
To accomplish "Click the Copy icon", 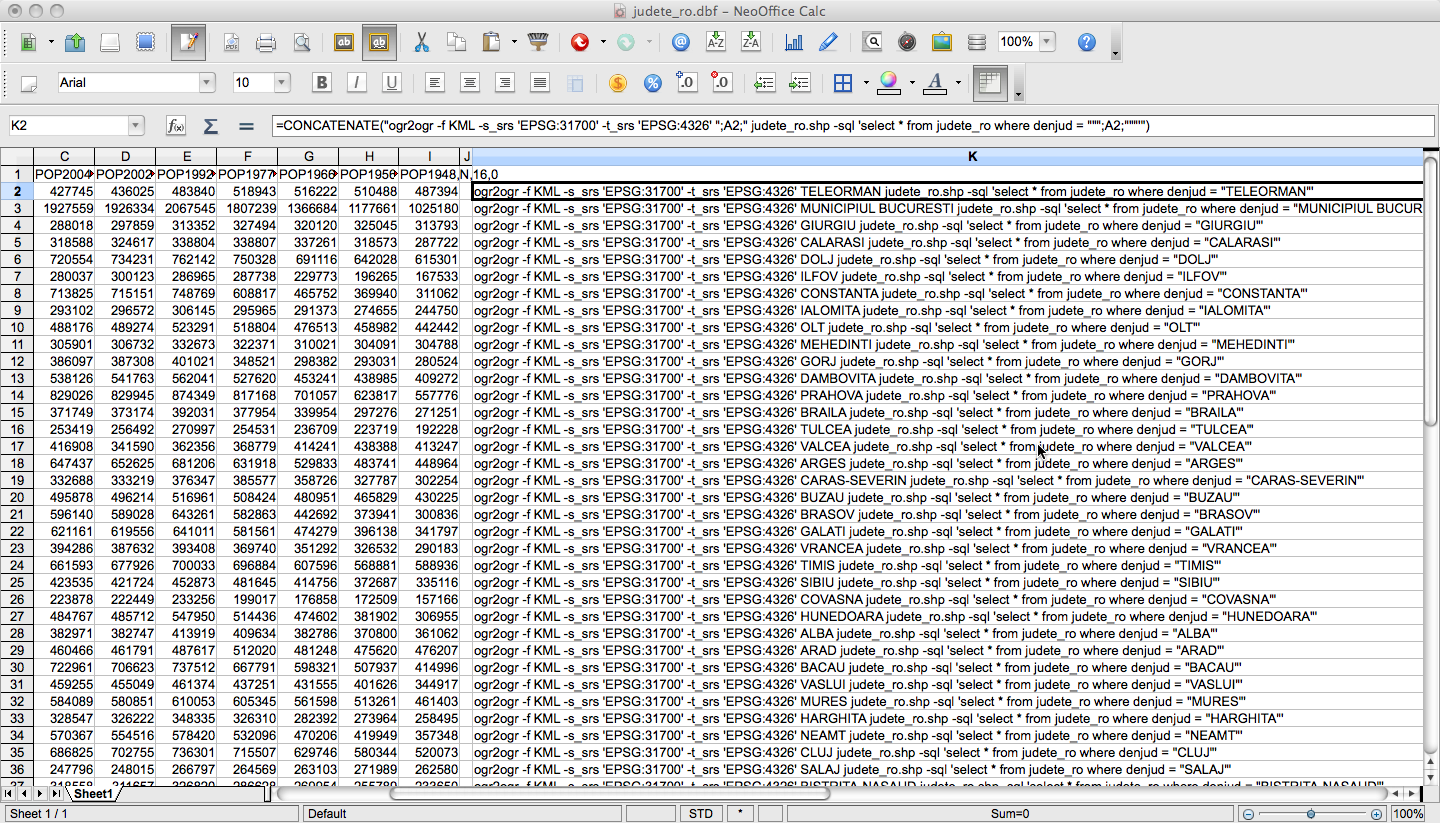I will click(456, 42).
